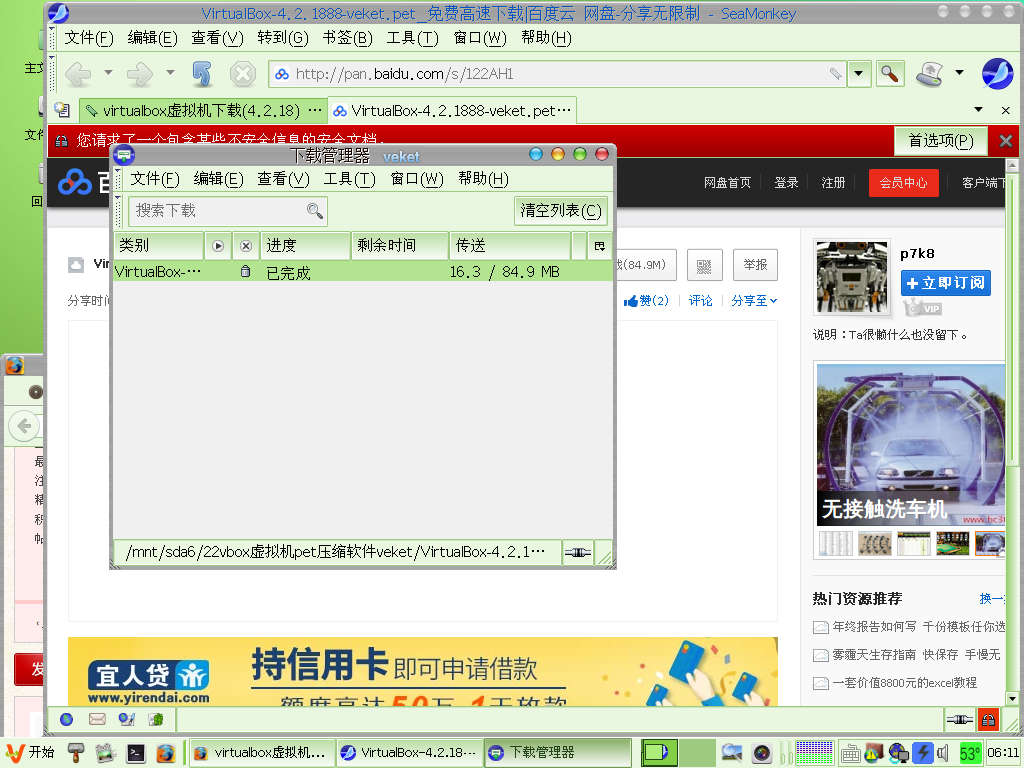The image size is (1024, 768).
Task: Open the Back history dropdown arrow
Action: (x=108, y=72)
